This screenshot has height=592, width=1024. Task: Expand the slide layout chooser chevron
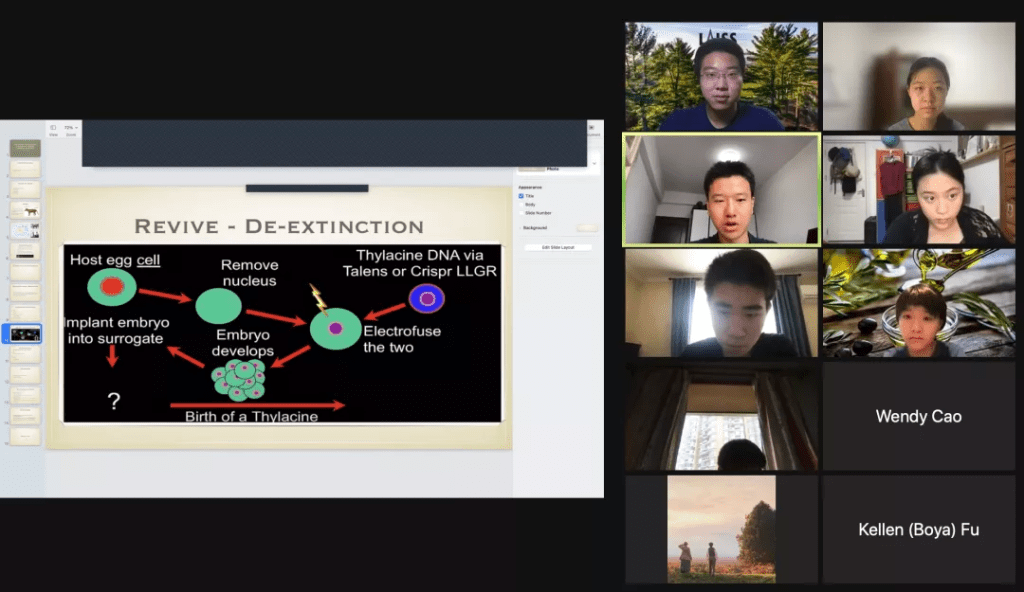(x=594, y=162)
